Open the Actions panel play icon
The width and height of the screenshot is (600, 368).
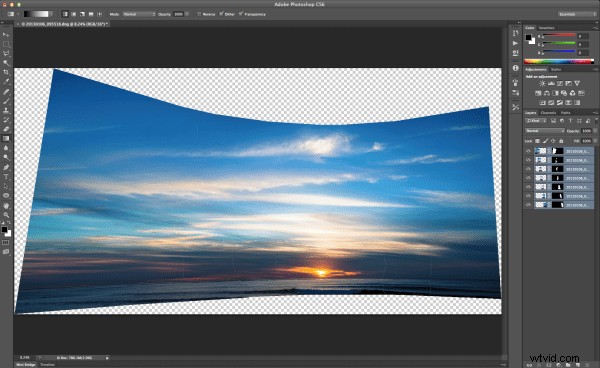click(x=515, y=43)
